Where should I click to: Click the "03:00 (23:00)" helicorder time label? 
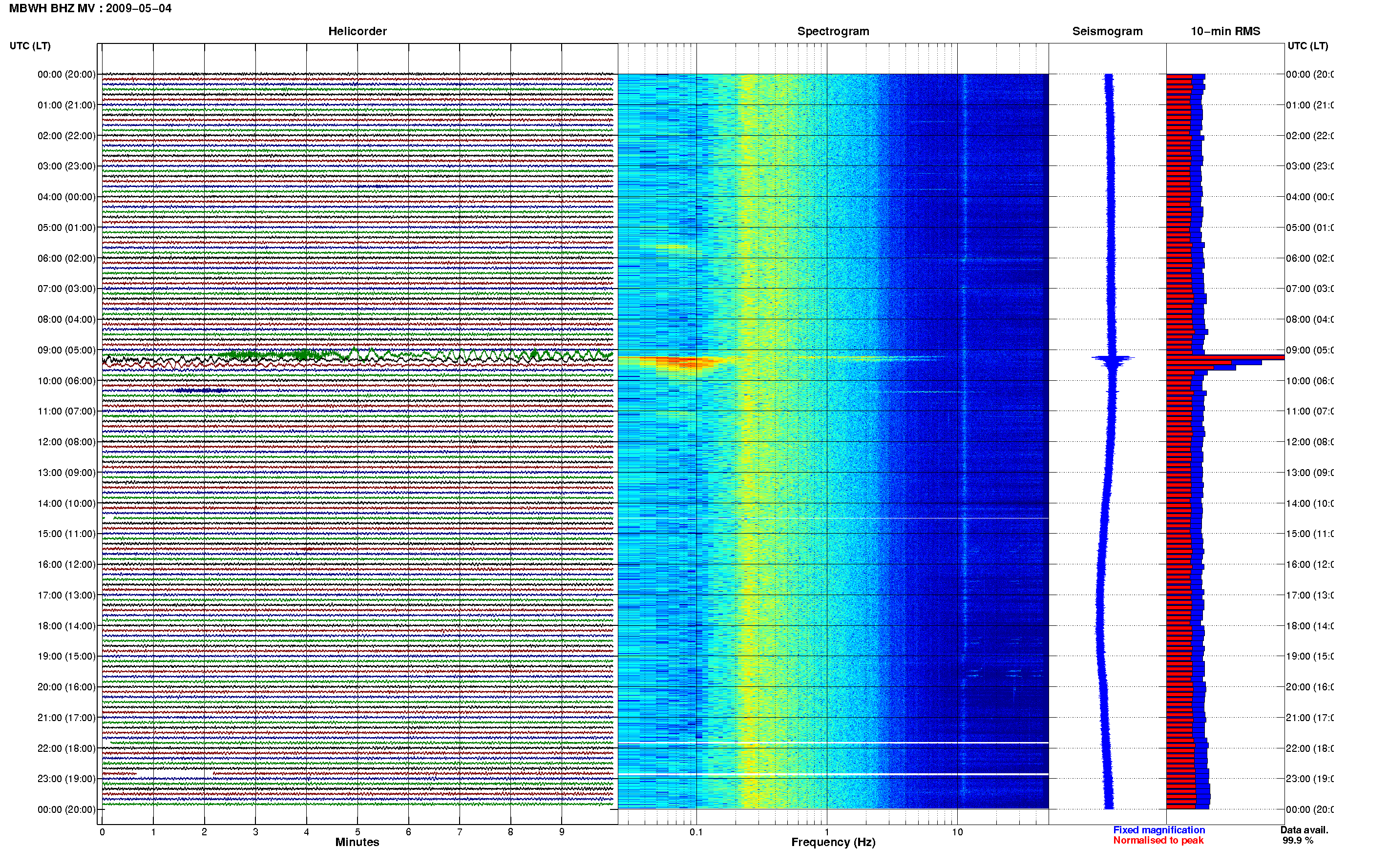(x=66, y=166)
